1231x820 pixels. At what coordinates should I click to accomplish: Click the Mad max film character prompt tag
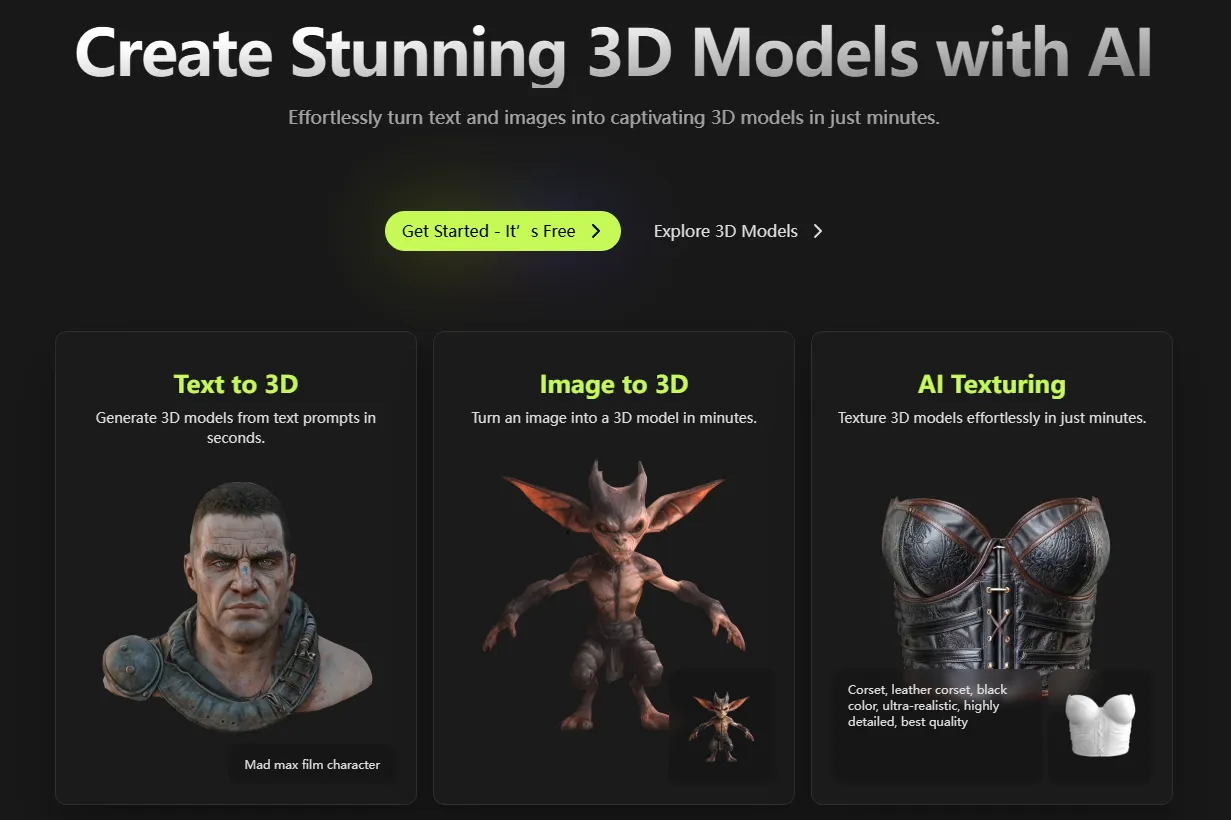click(312, 765)
